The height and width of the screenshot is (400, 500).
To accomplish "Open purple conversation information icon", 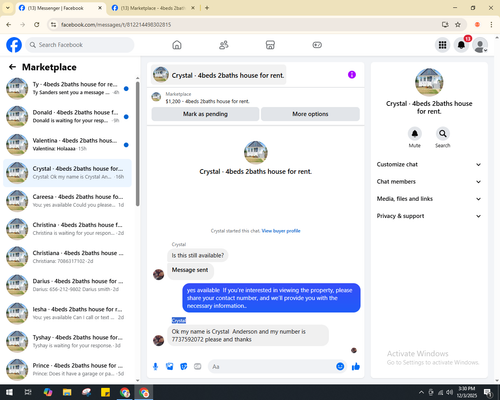I will pos(352,75).
